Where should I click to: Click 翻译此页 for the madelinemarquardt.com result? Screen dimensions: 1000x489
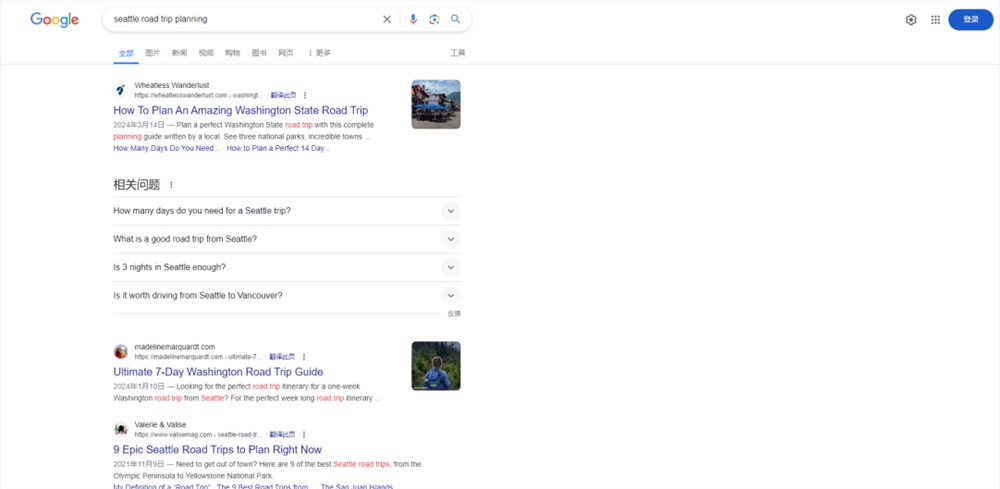pos(282,356)
